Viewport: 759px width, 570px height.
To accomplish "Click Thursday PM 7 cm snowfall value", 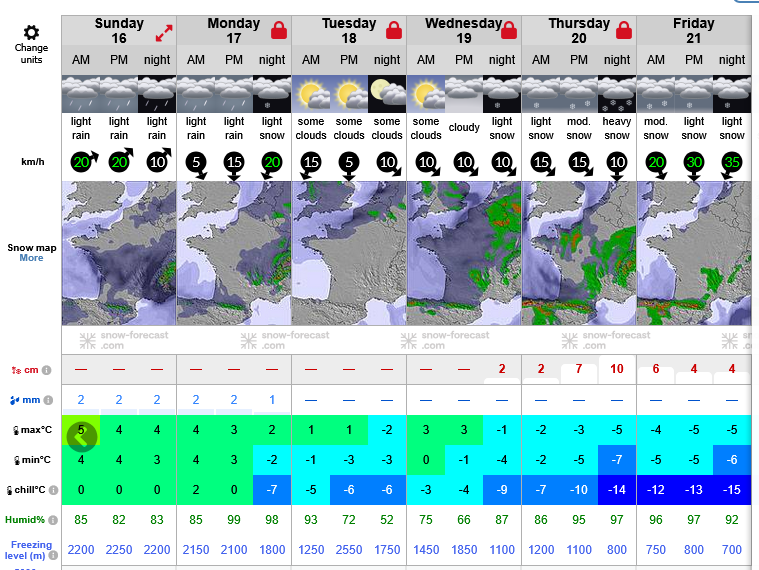I will (579, 369).
